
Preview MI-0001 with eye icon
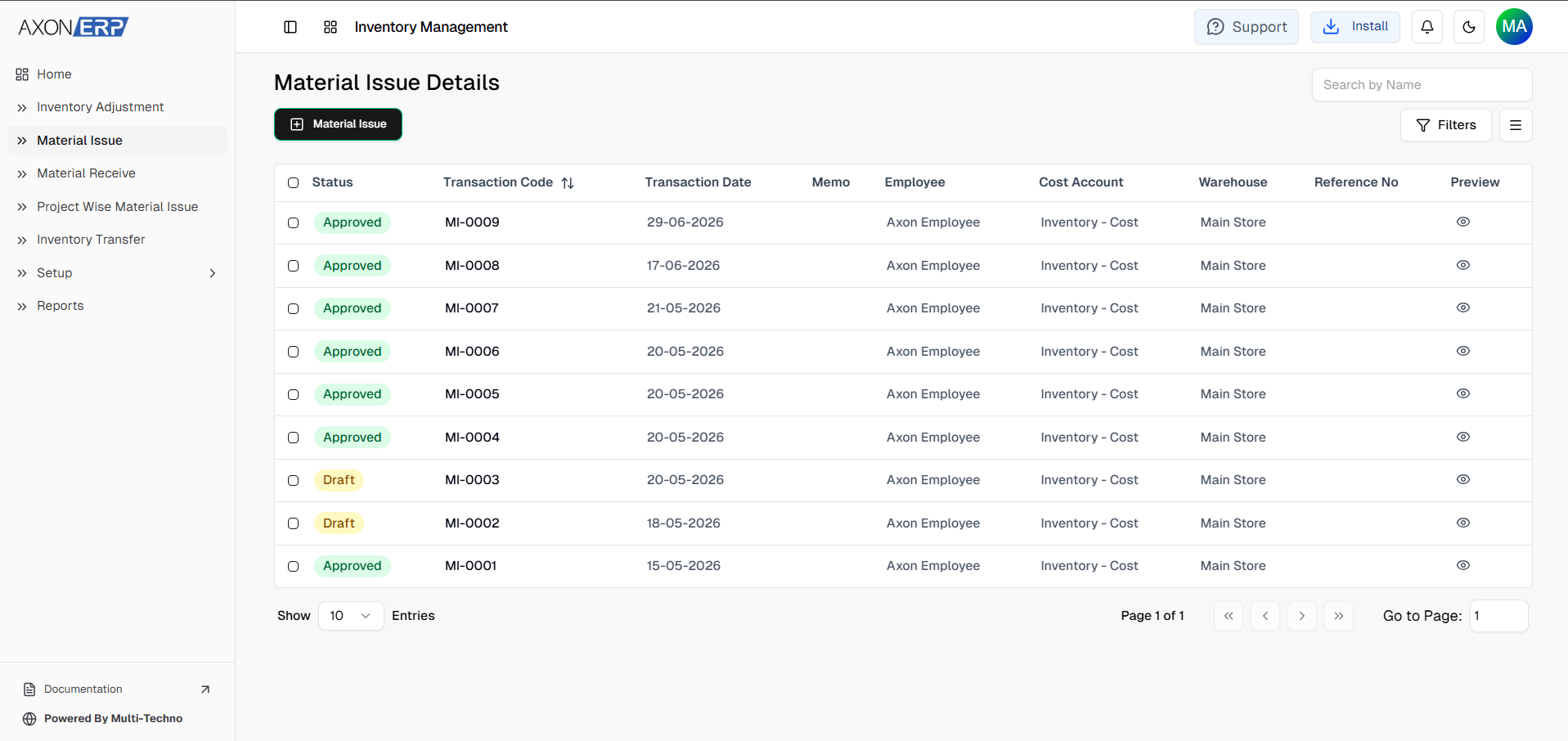(x=1463, y=565)
